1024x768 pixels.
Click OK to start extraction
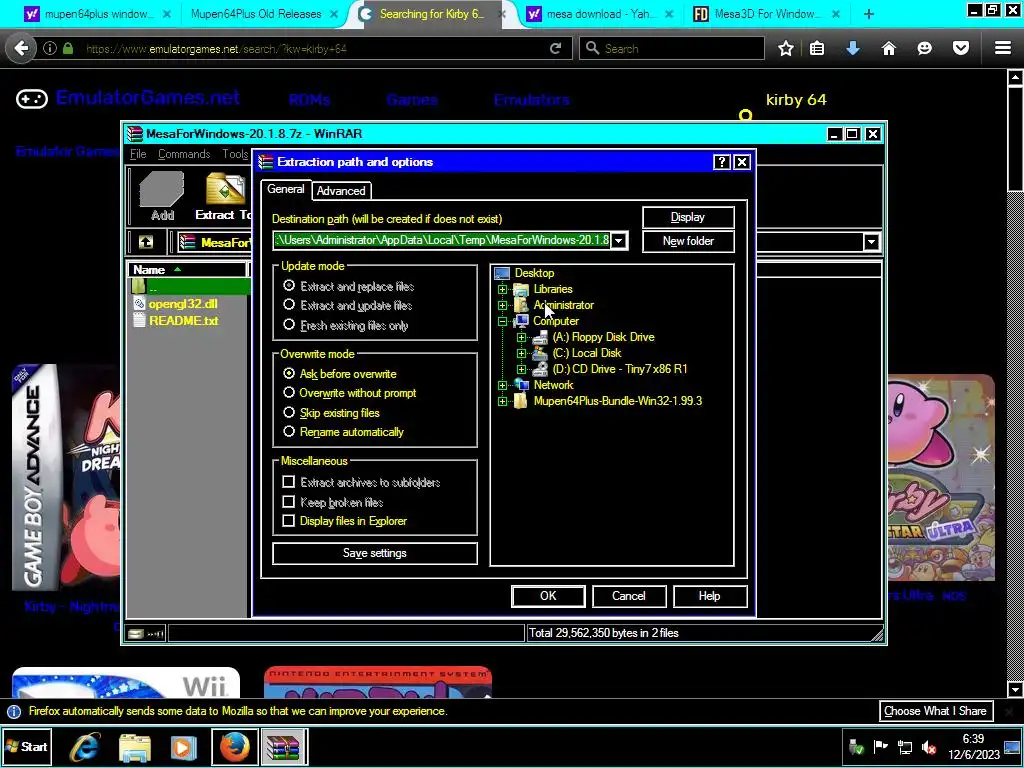548,596
